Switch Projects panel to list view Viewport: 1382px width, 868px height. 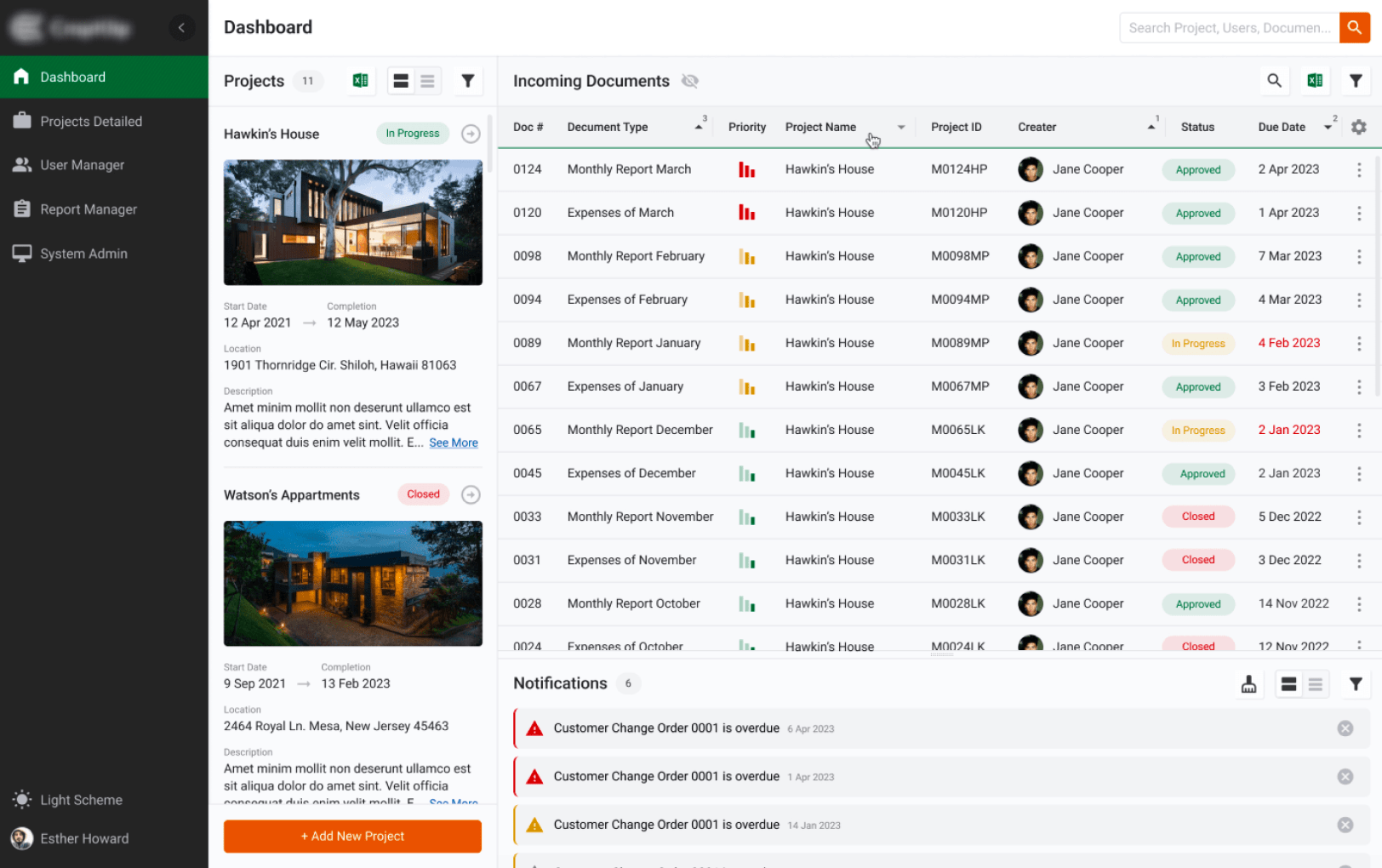coord(427,80)
